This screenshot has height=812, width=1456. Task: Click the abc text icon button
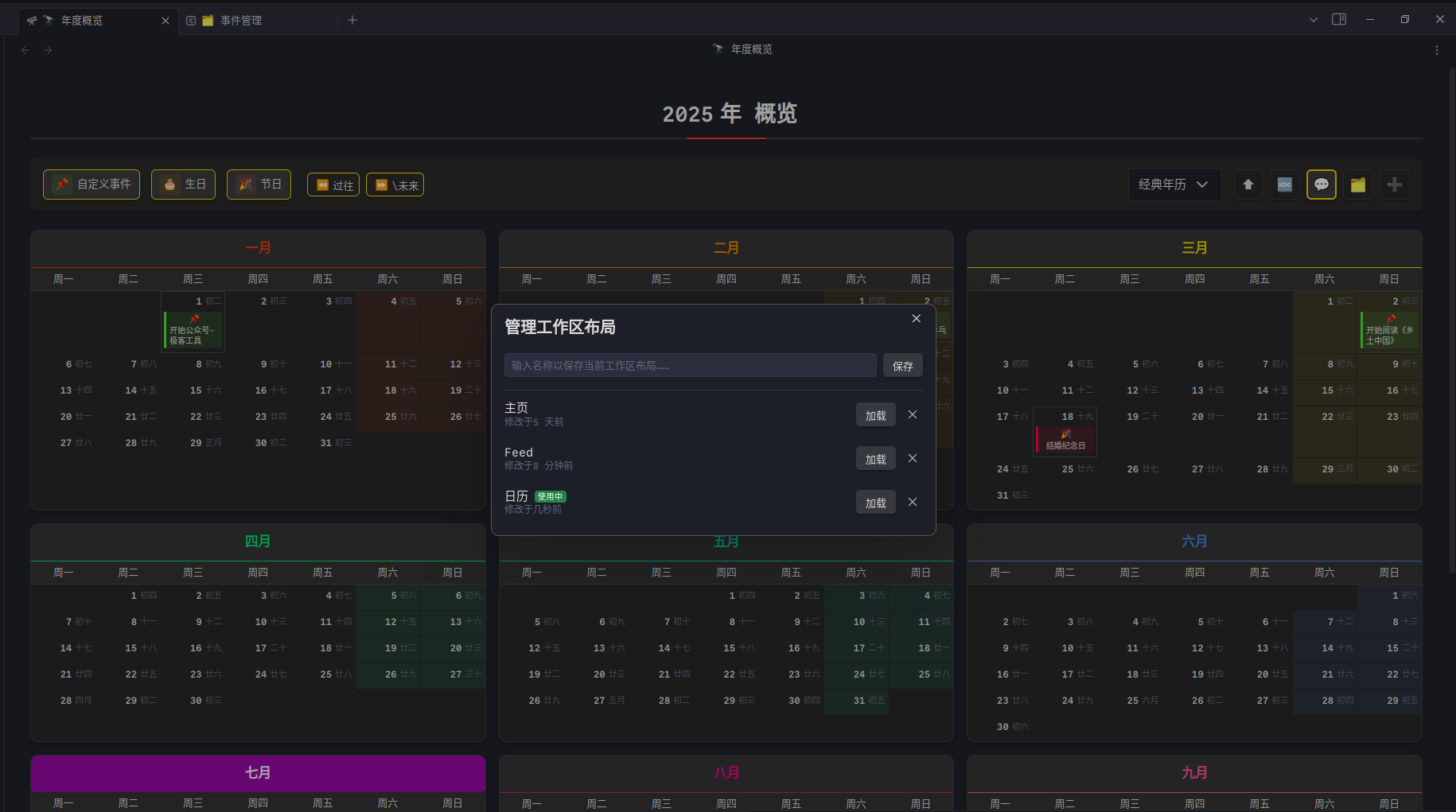[1284, 185]
